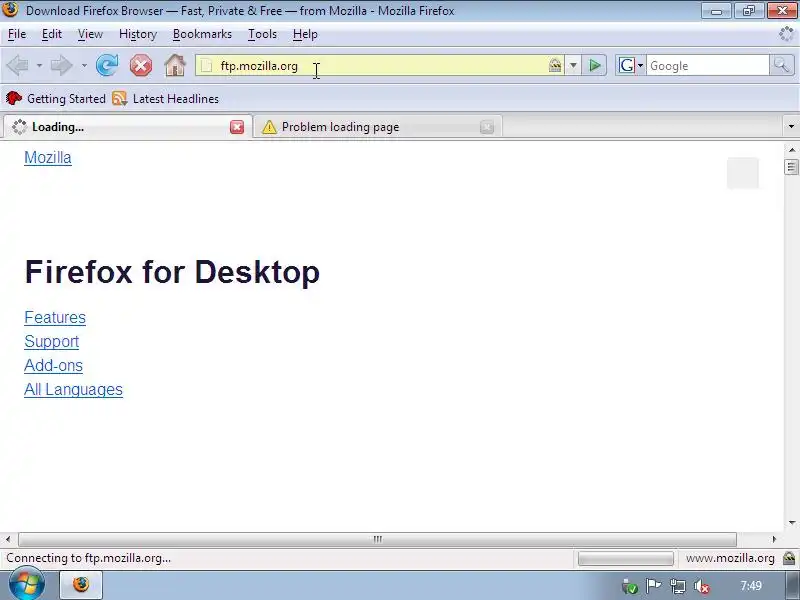Click the horizontal scrollbar thumb
Viewport: 800px width, 600px height.
(378, 539)
